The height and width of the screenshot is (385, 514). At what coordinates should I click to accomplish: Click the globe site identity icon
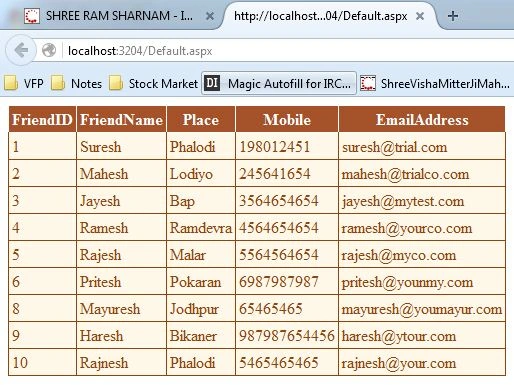49,51
